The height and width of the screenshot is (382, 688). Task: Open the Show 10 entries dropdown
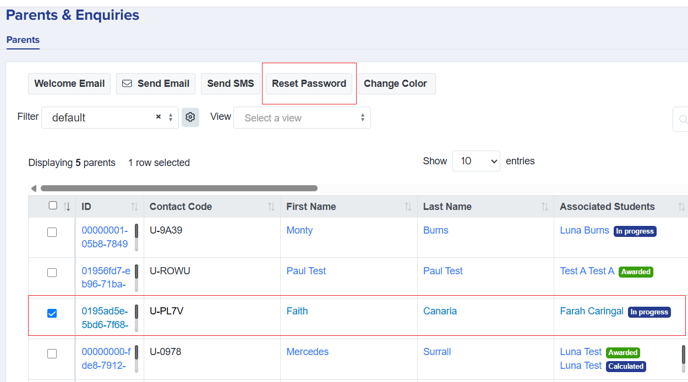coord(476,161)
